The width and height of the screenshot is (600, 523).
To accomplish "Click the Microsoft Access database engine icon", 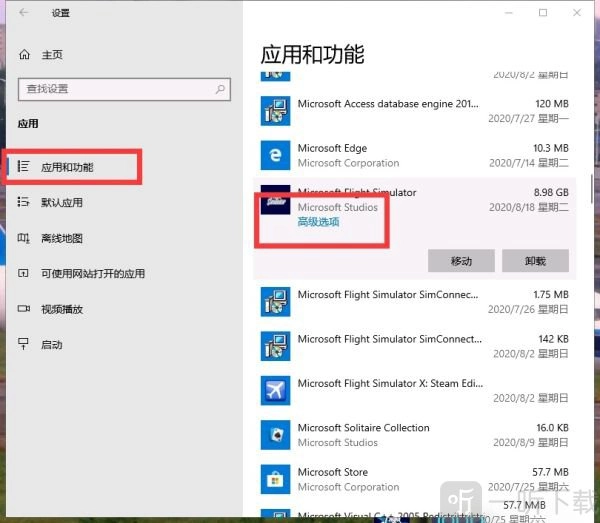I will pyautogui.click(x=274, y=110).
